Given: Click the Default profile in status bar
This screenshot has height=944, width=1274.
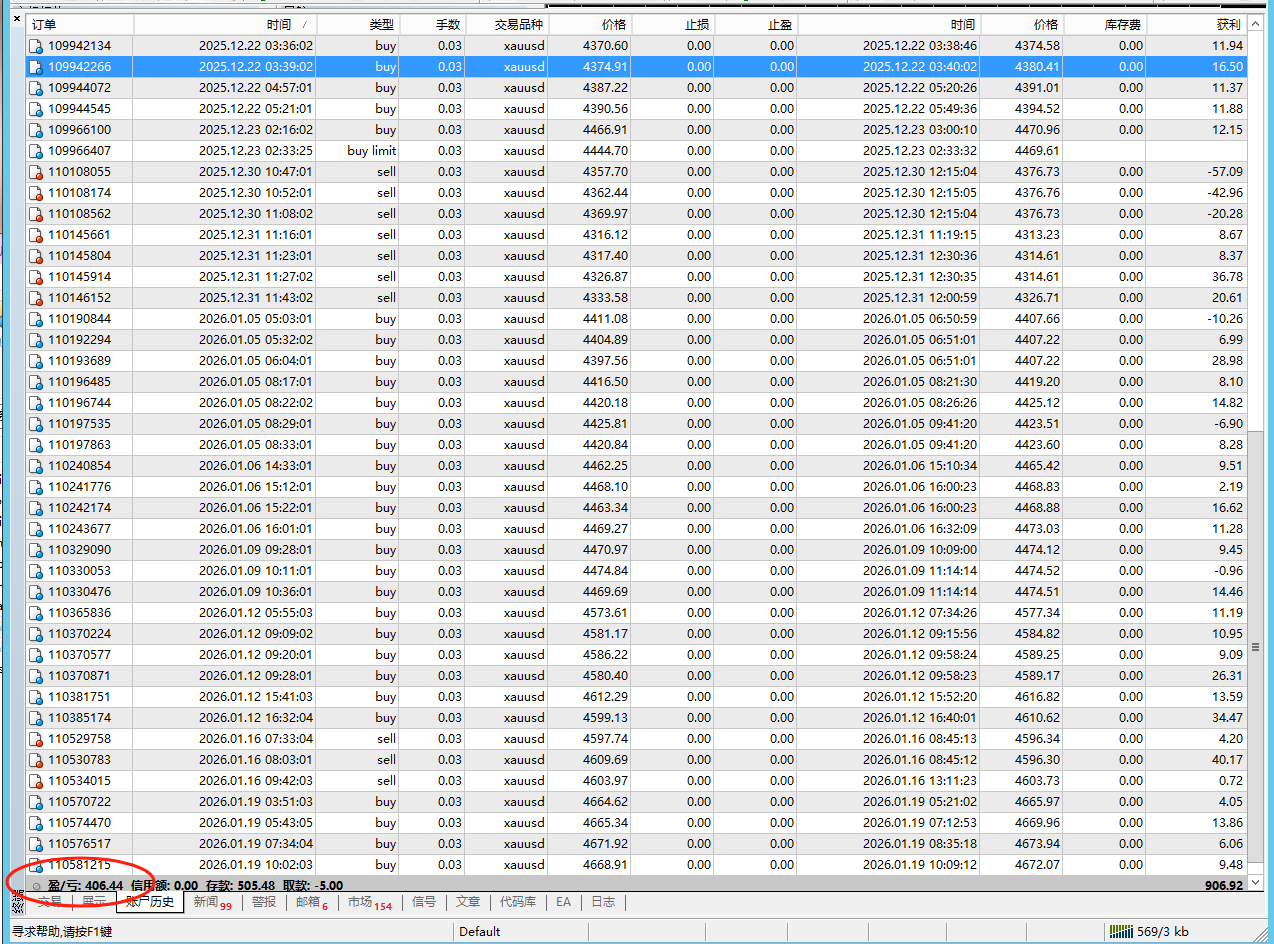Looking at the screenshot, I should tap(480, 932).
